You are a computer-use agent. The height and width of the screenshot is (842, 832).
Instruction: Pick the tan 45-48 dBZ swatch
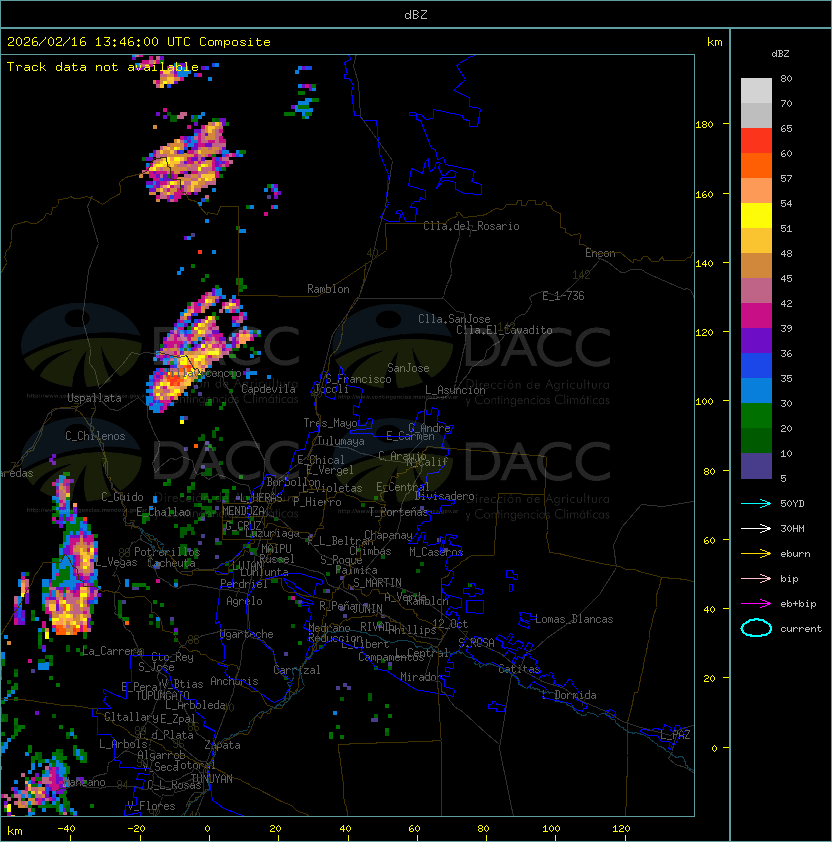pyautogui.click(x=756, y=266)
